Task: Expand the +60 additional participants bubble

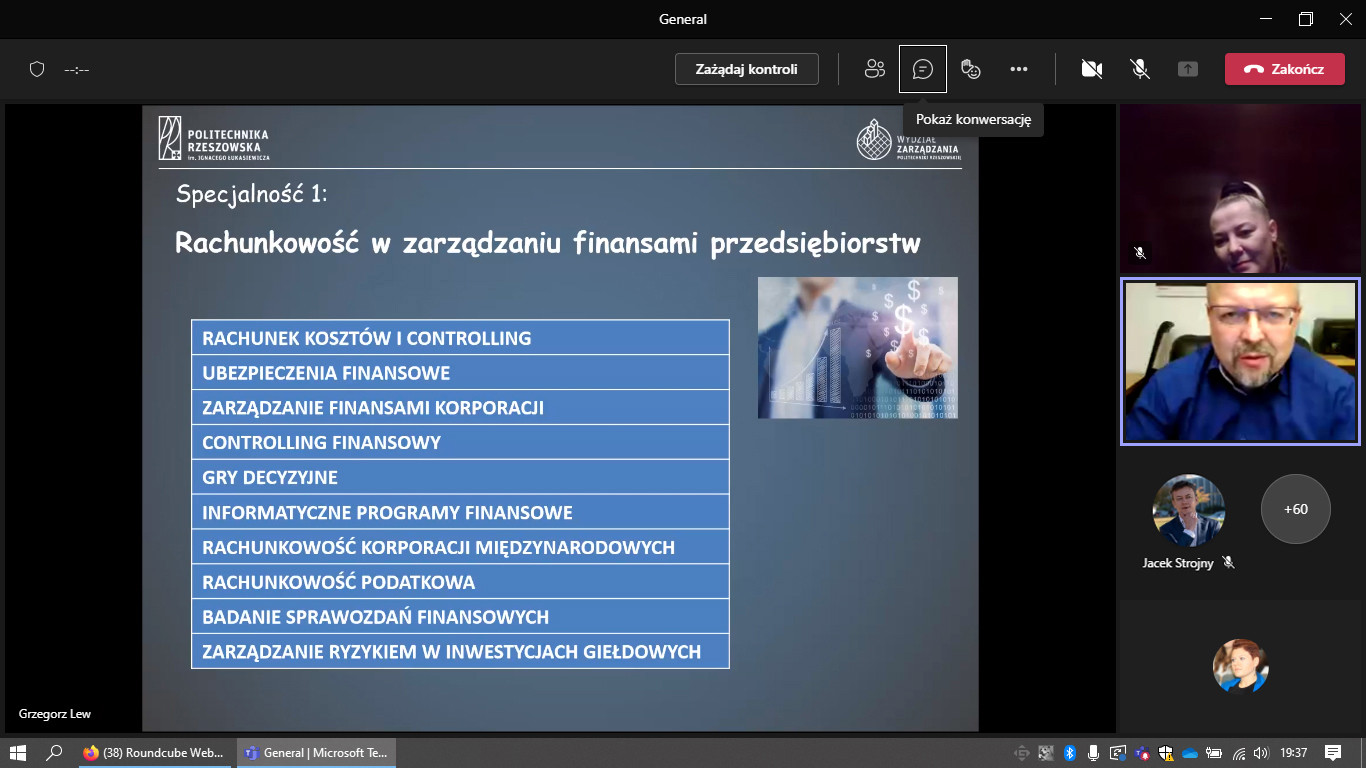Action: click(x=1295, y=509)
